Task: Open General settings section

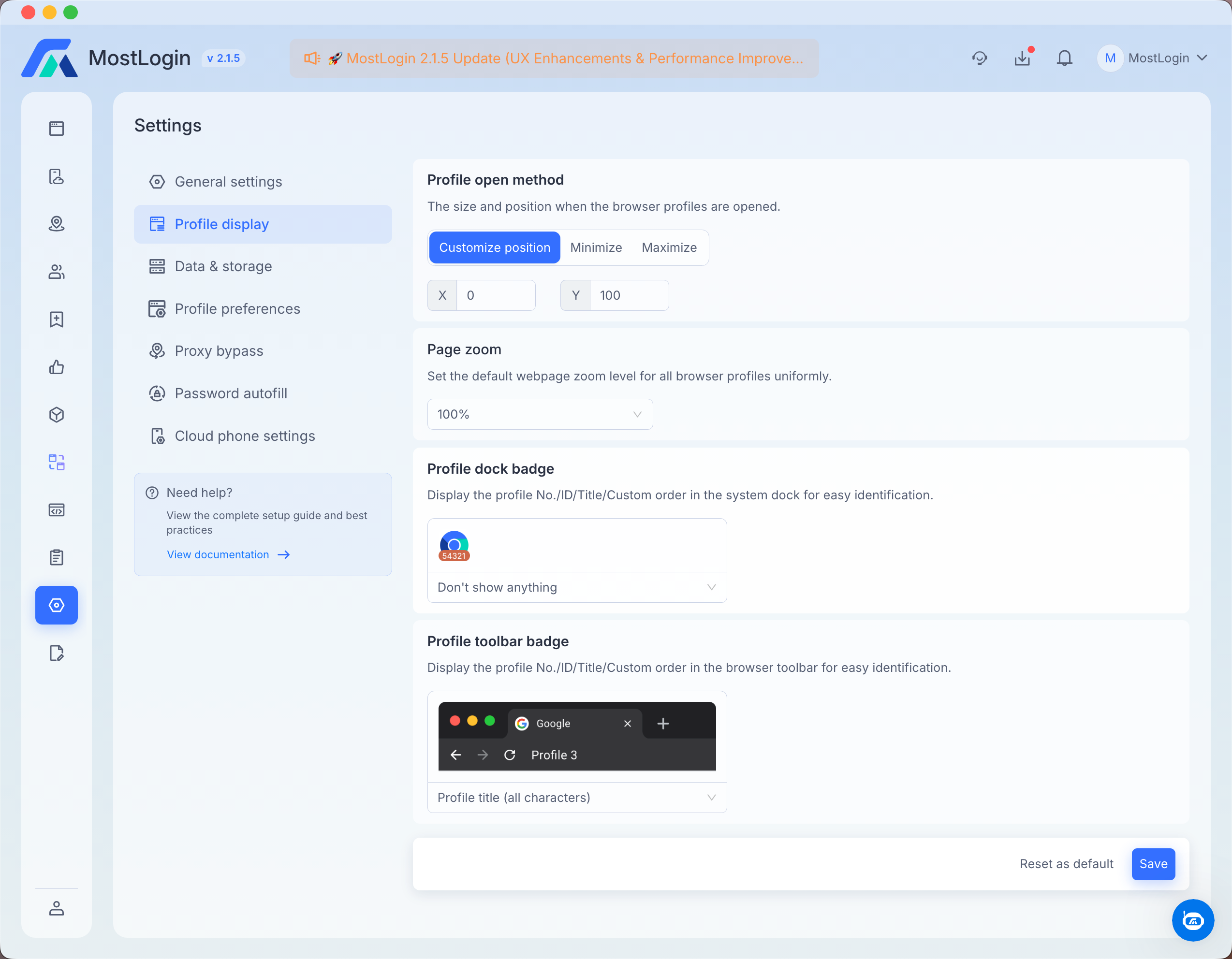Action: coord(263,182)
